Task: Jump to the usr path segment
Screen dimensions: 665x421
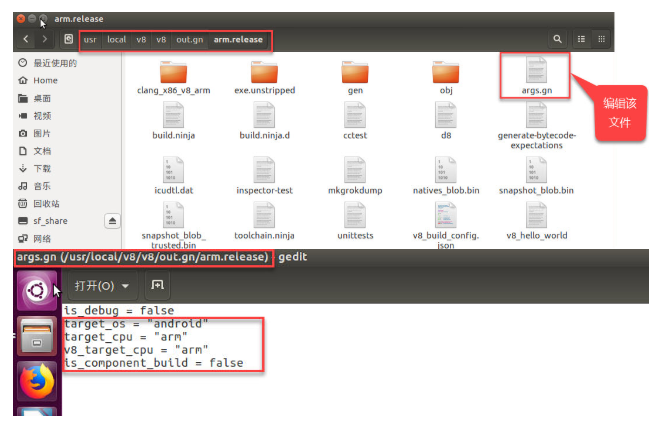Action: pos(90,39)
